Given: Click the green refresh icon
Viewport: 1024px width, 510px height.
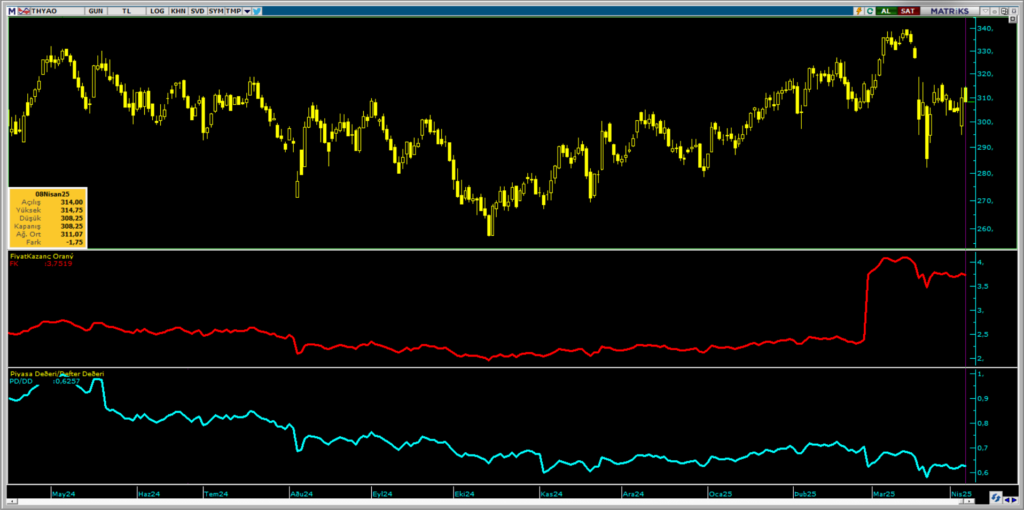Looking at the screenshot, I should click(871, 10).
